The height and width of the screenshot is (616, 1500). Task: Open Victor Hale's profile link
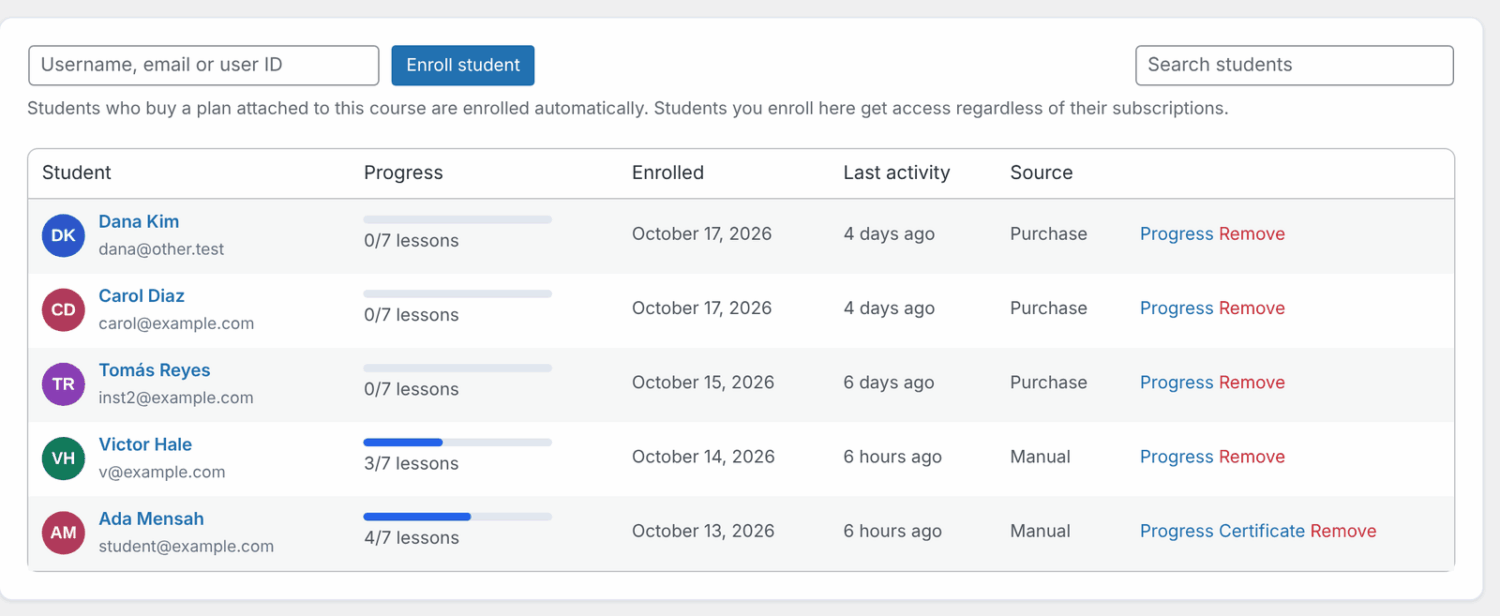click(x=145, y=444)
